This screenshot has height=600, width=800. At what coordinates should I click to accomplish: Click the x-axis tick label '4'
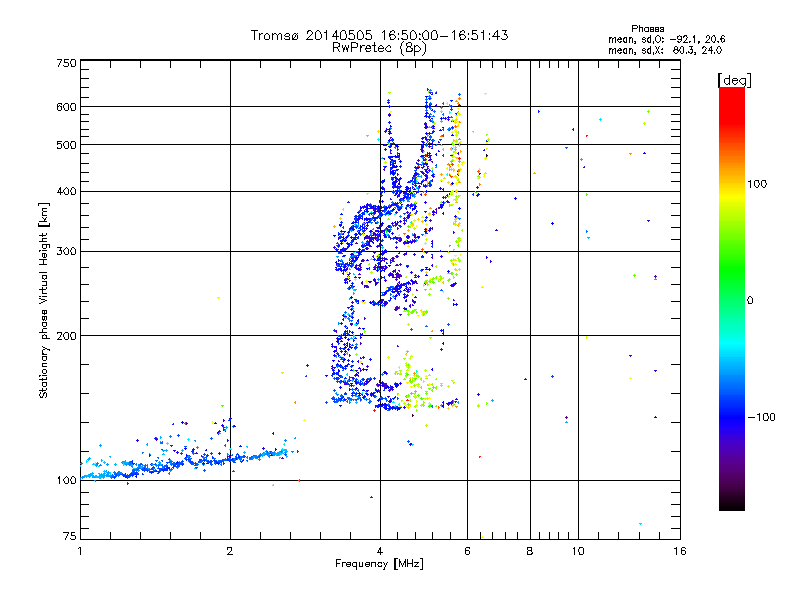click(380, 551)
